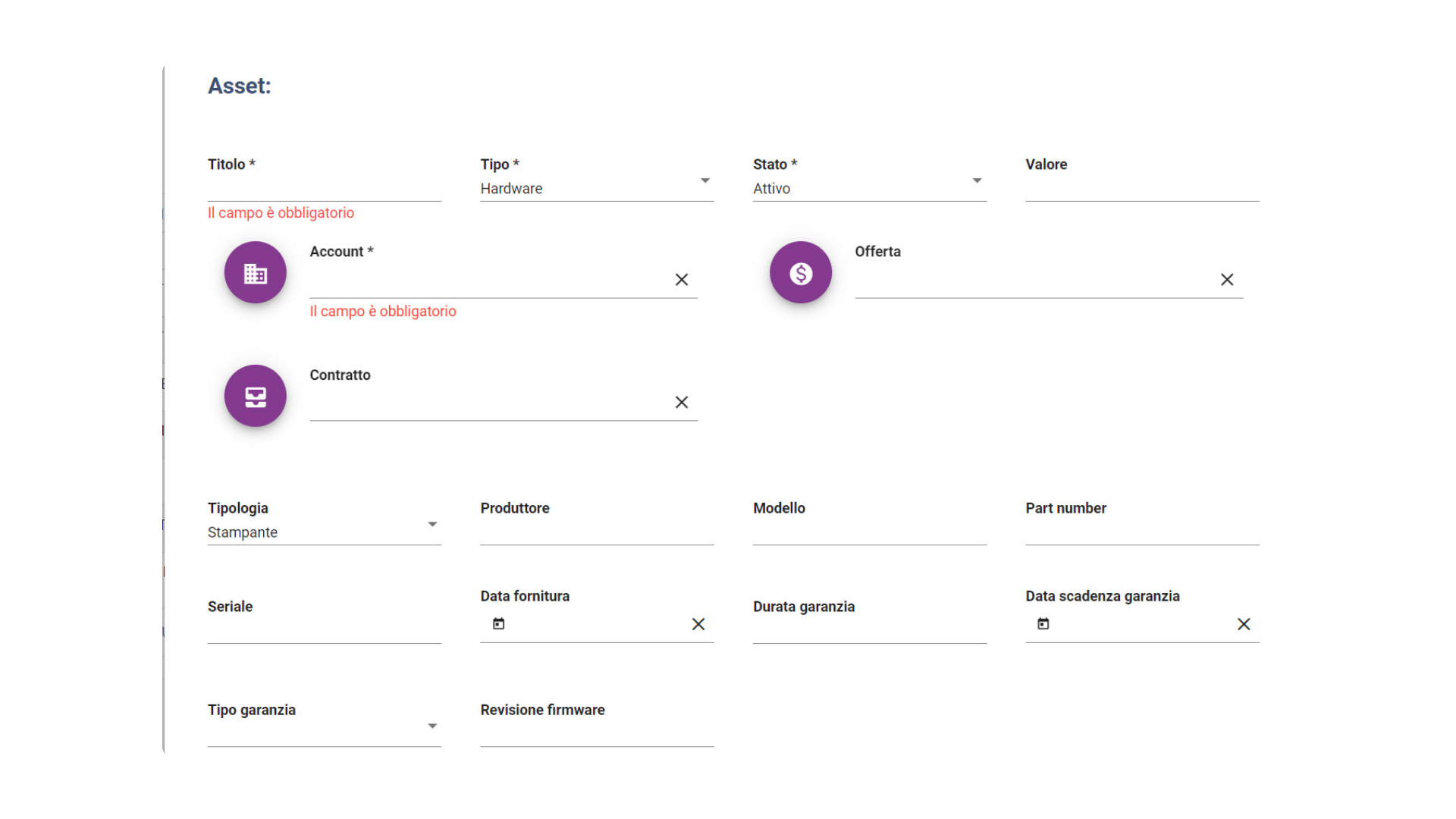
Task: Focus the Modello input field
Action: click(x=869, y=532)
